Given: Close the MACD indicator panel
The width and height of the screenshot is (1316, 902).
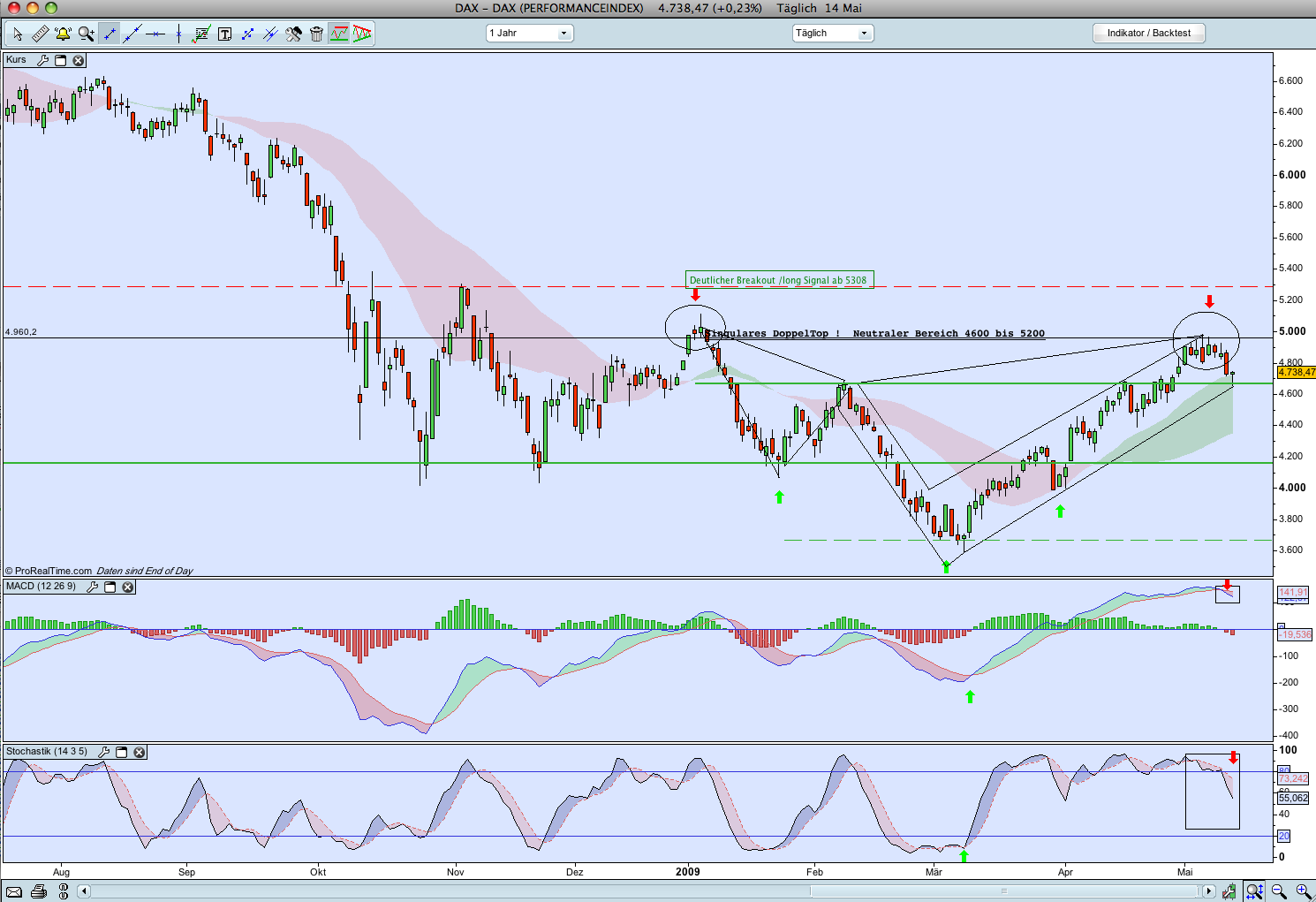Looking at the screenshot, I should pyautogui.click(x=128, y=587).
